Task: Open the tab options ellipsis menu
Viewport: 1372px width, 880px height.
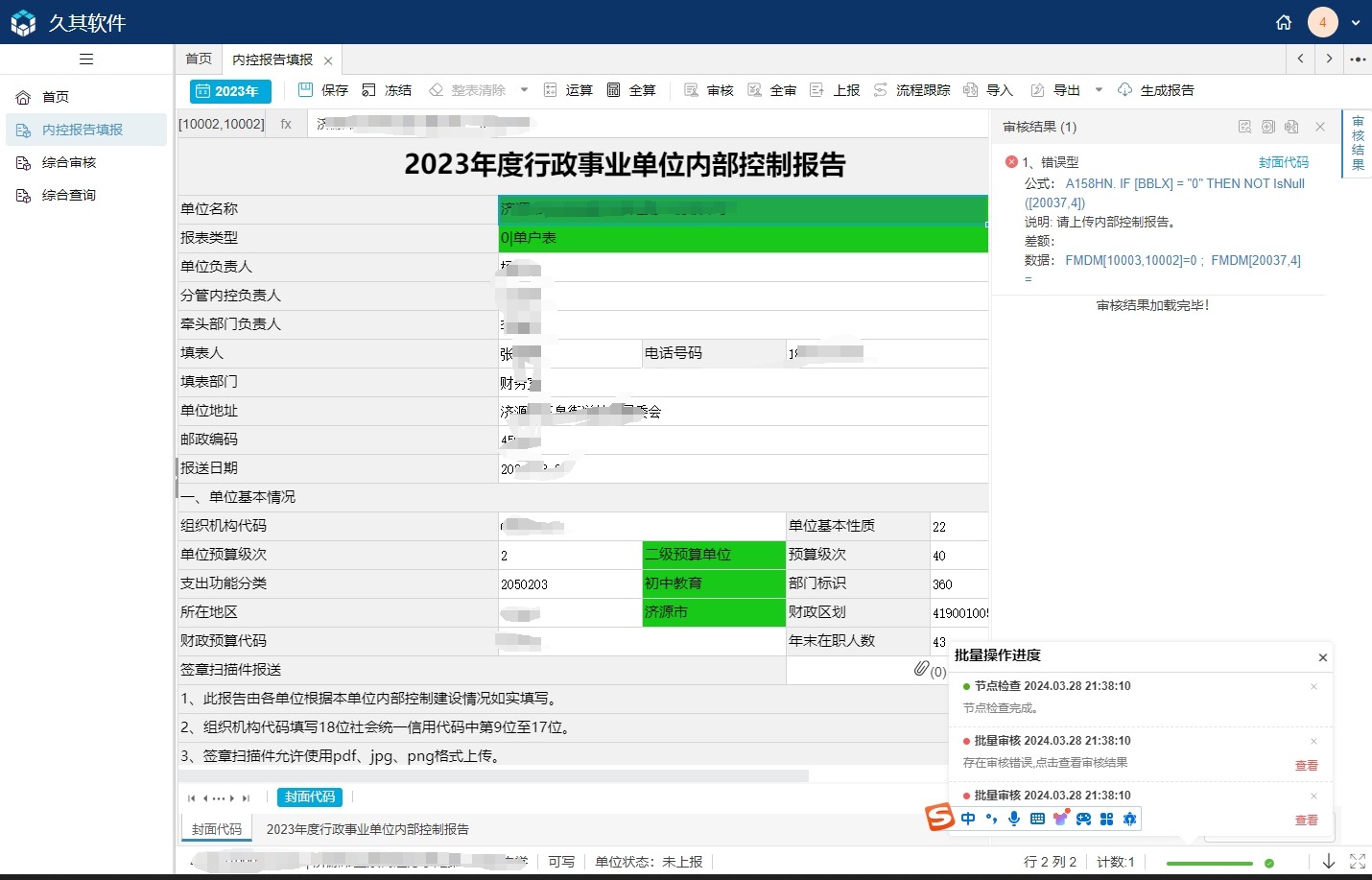Action: (x=1358, y=59)
